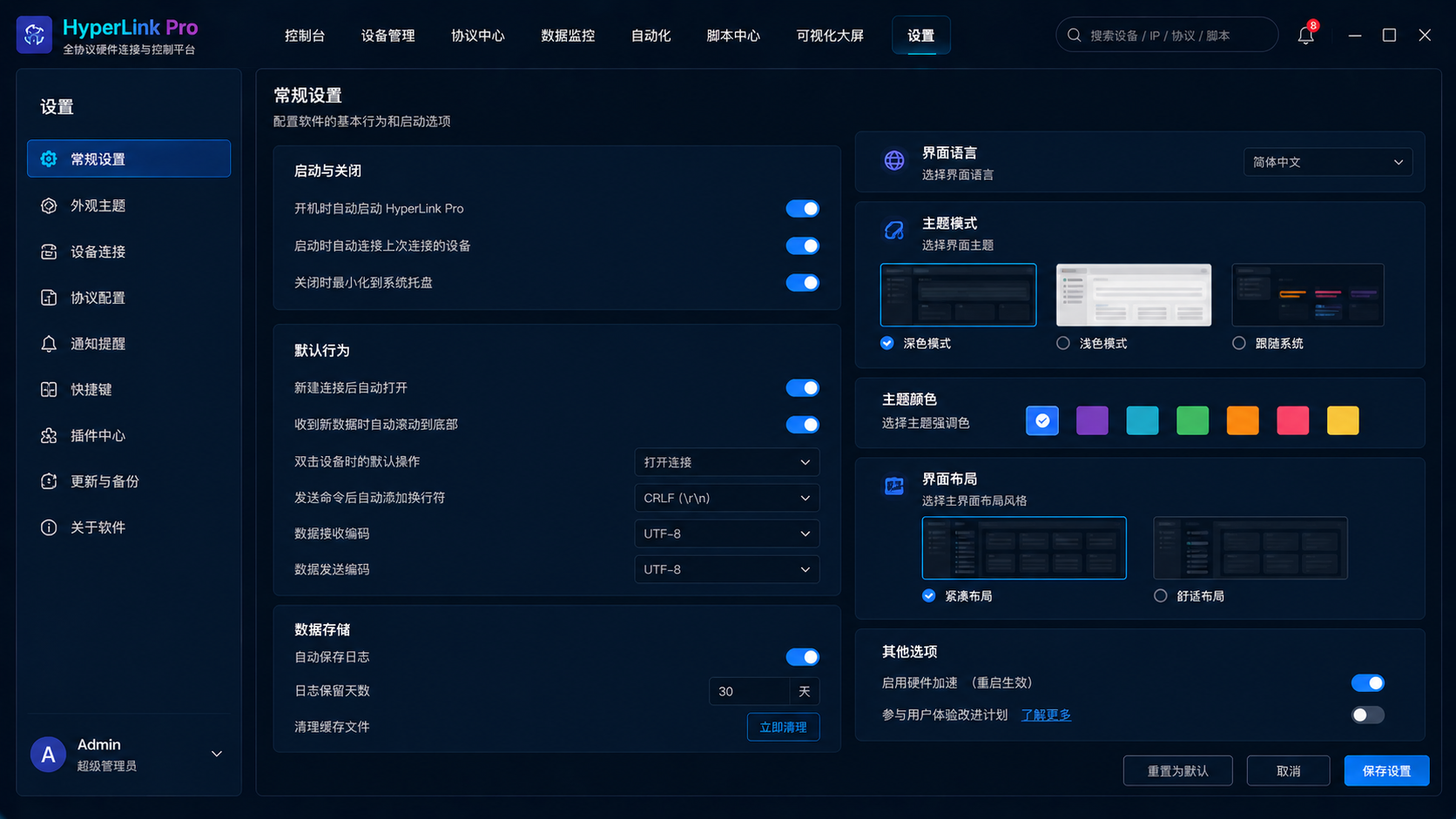Click the device/IP/protocol search field
Viewport: 1456px width, 819px height.
pyautogui.click(x=1167, y=35)
